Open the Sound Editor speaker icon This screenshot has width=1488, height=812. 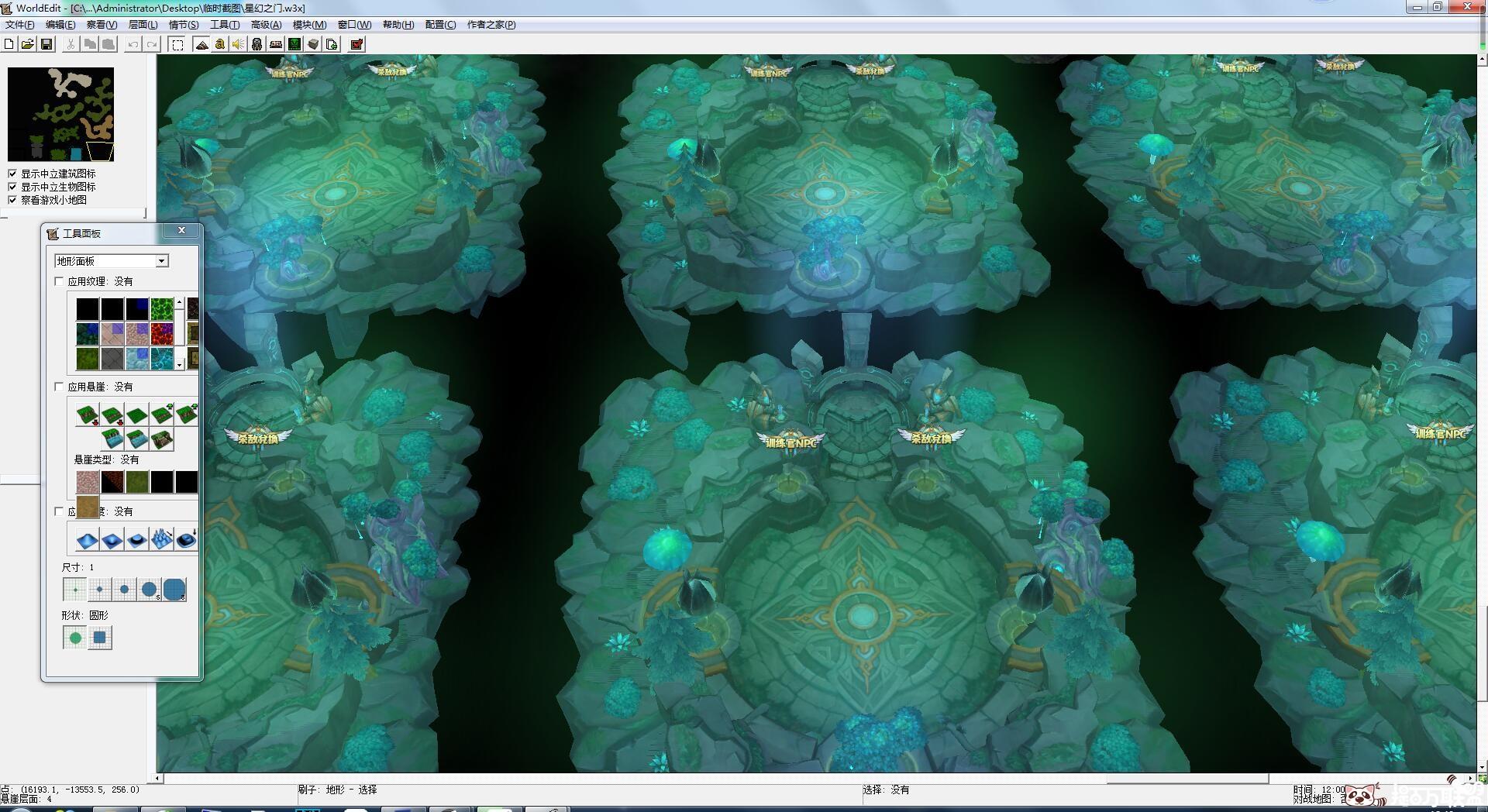pyautogui.click(x=239, y=44)
